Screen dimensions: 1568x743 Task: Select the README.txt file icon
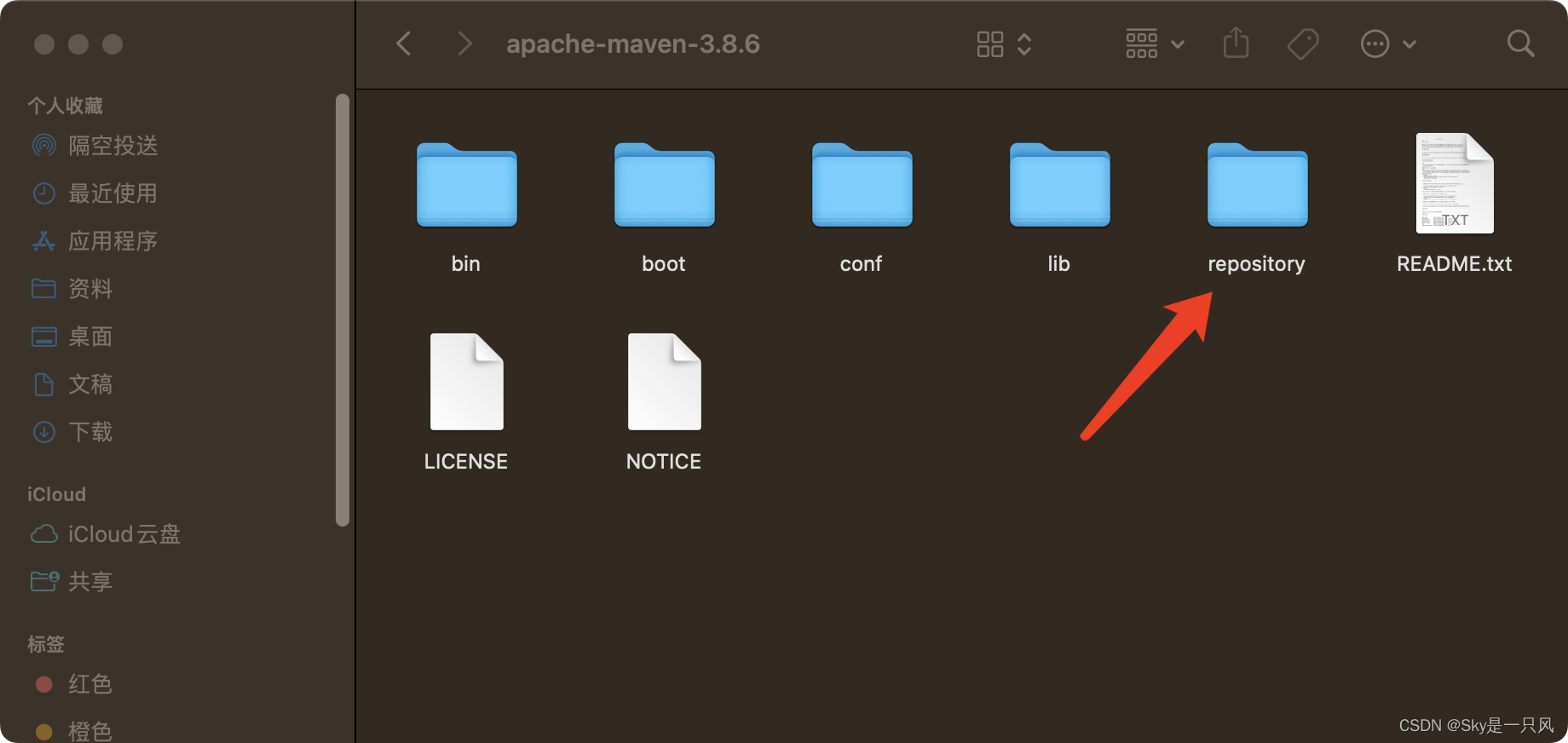click(x=1455, y=183)
